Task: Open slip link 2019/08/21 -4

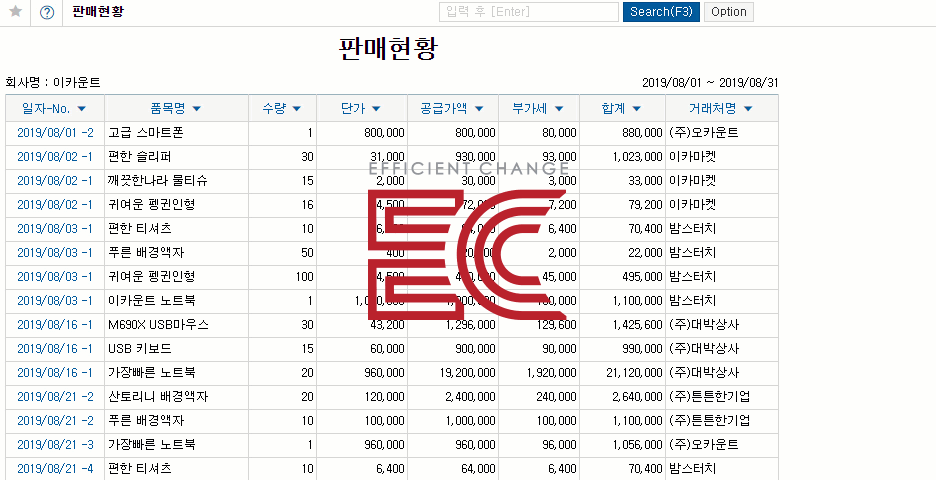Action: pos(56,469)
